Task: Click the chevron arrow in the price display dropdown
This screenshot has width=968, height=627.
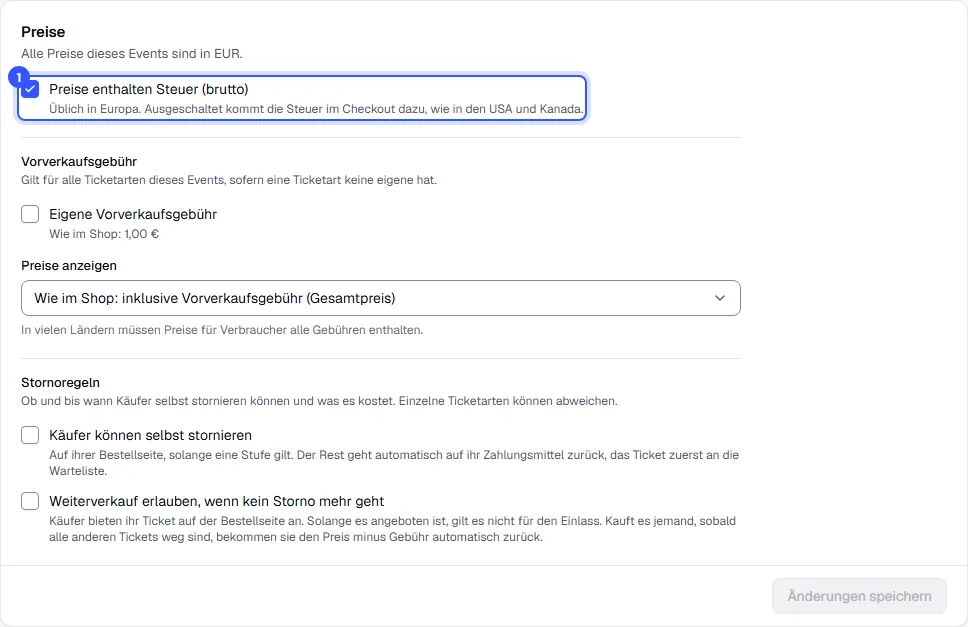Action: [x=720, y=298]
